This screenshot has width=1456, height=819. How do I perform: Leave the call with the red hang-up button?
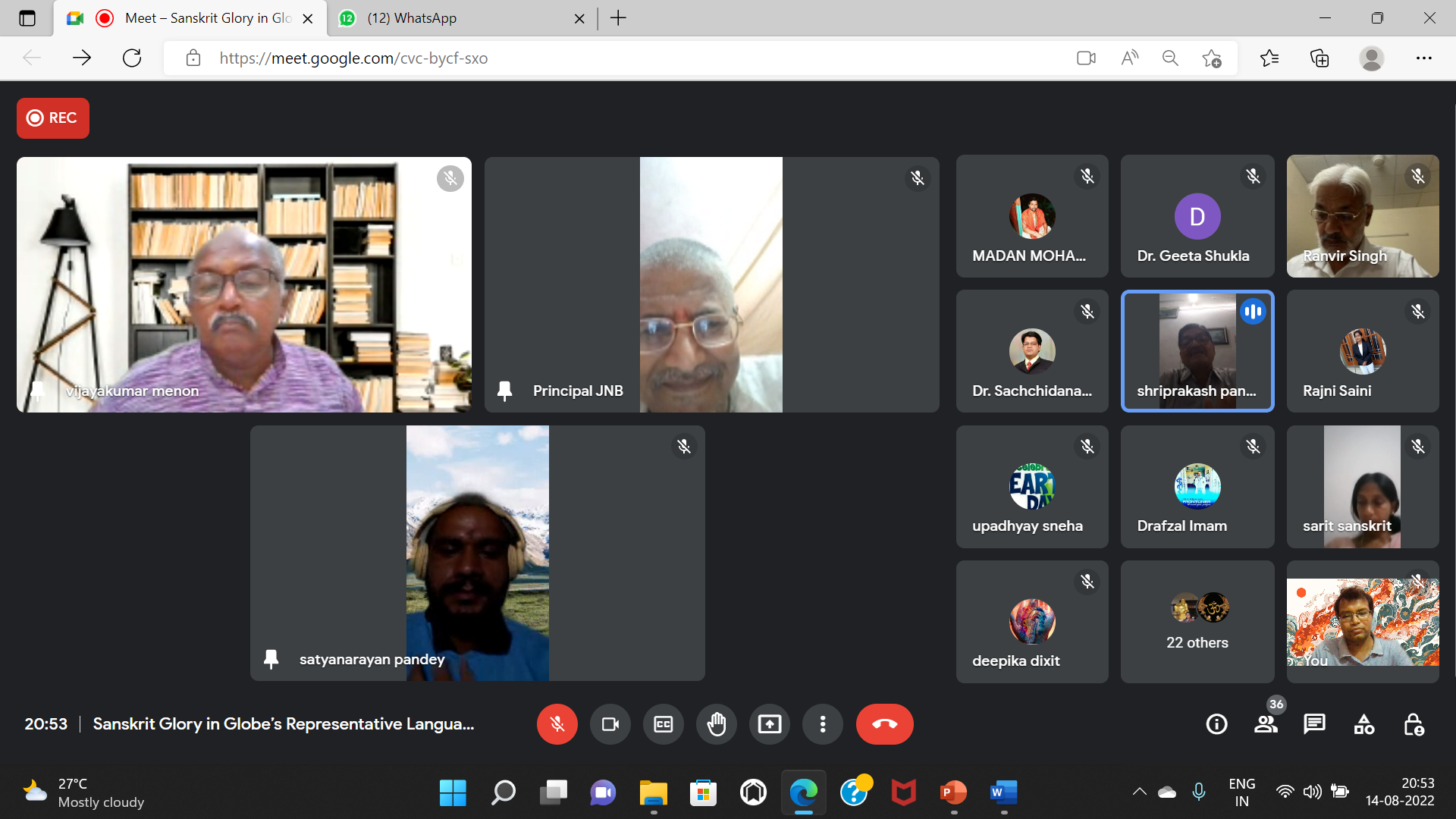tap(884, 724)
